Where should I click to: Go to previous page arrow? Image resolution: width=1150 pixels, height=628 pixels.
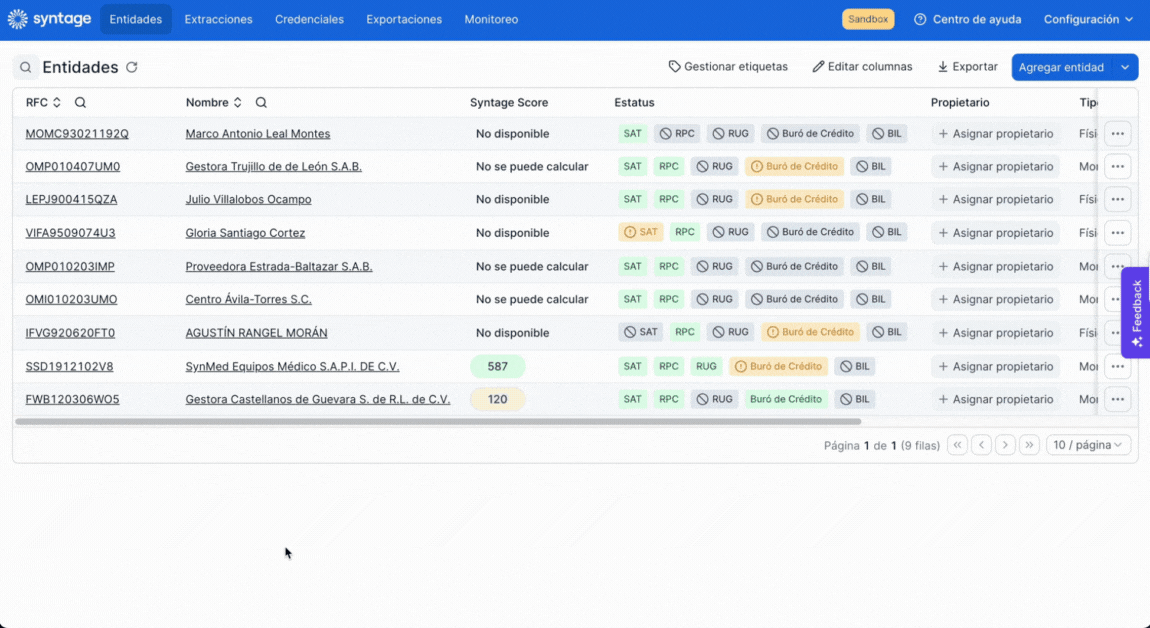click(981, 445)
